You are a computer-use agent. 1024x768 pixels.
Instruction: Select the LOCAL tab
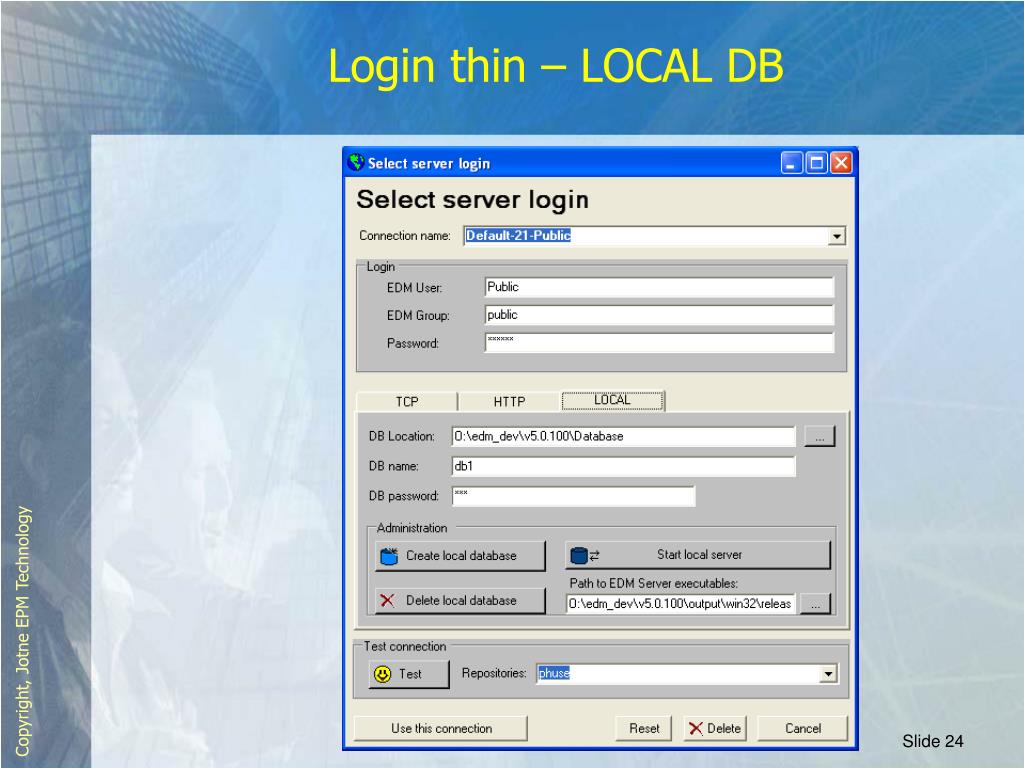click(x=612, y=400)
